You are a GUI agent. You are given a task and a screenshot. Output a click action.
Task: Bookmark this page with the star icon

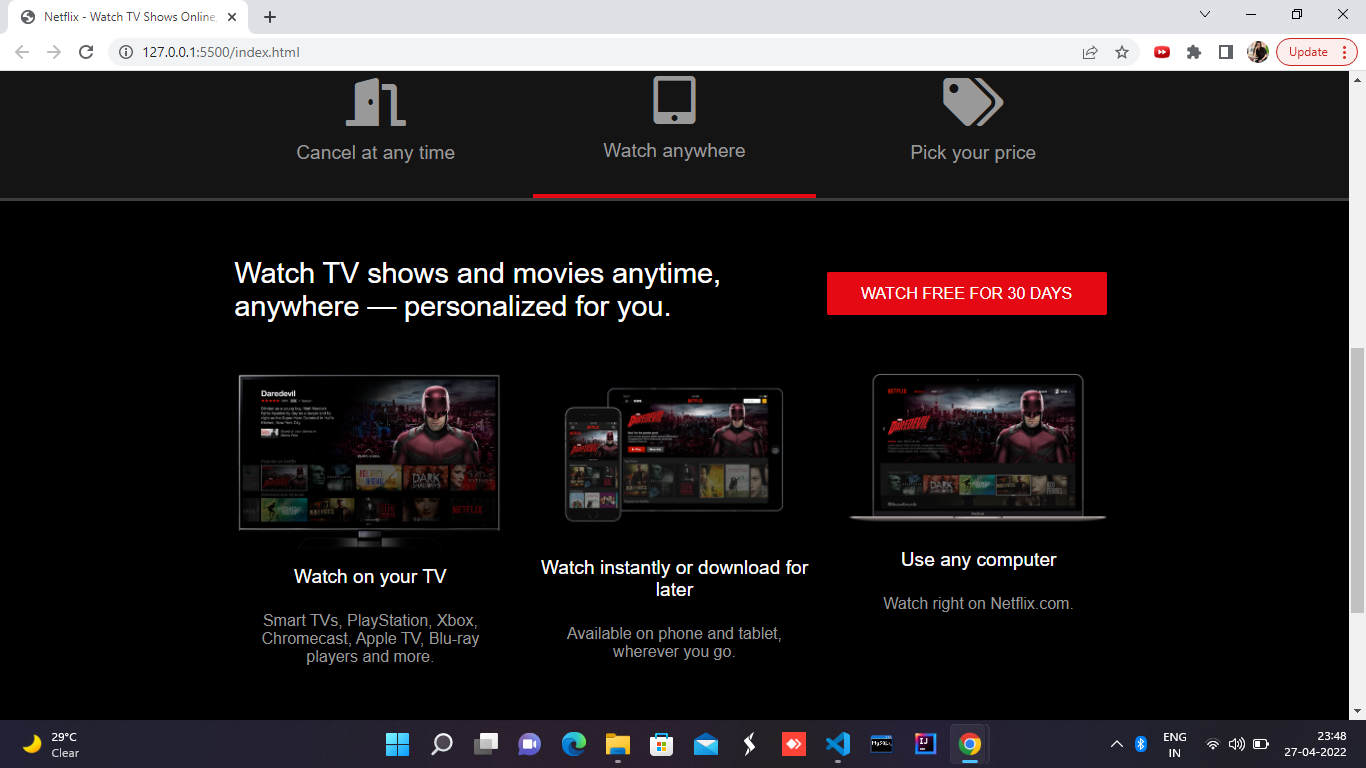(x=1121, y=52)
